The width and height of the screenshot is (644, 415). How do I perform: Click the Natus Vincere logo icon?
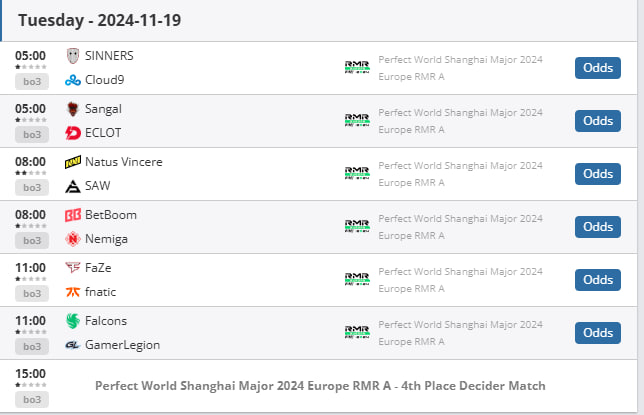click(x=73, y=162)
